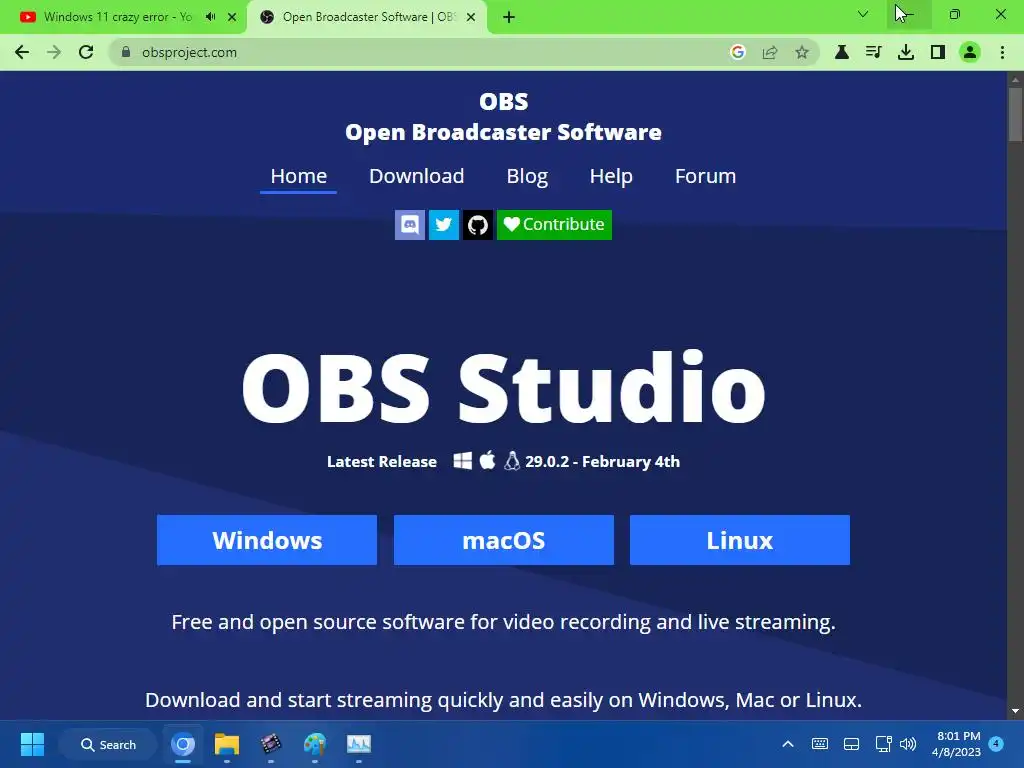Click the scrollbar down arrow
Image resolution: width=1024 pixels, height=768 pixels.
pos(1015,711)
